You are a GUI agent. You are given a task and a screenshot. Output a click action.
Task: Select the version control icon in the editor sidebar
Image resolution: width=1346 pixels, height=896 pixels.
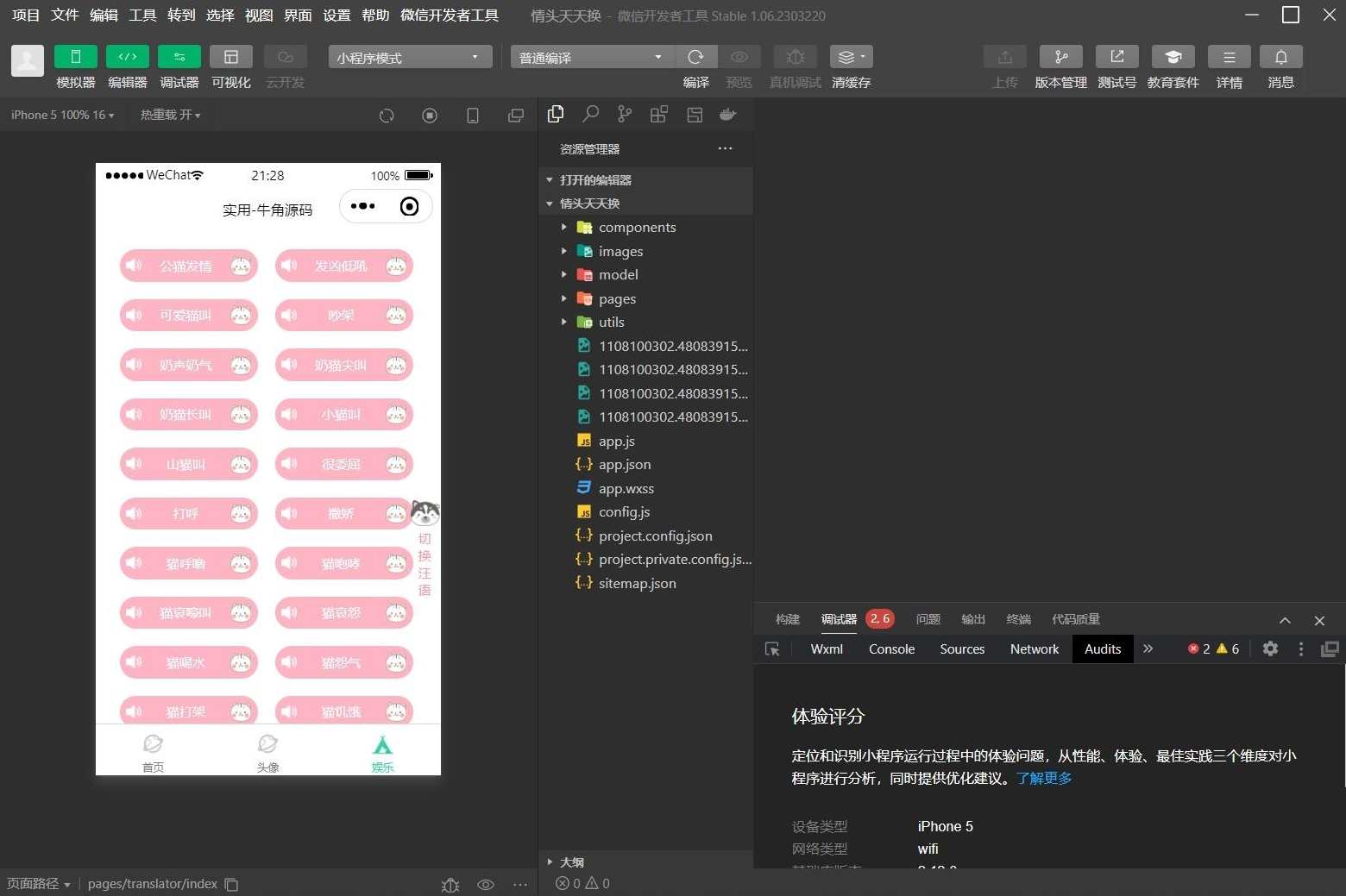click(625, 114)
